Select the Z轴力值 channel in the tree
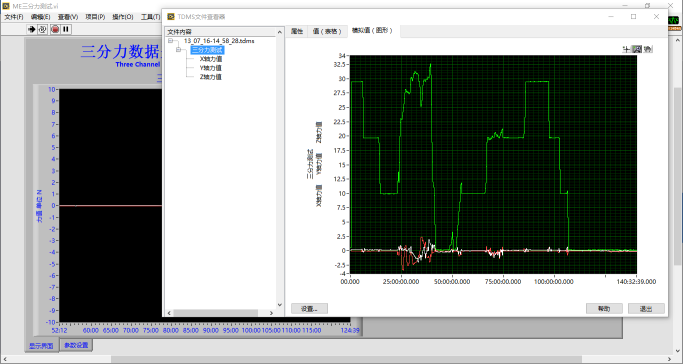 click(211, 77)
